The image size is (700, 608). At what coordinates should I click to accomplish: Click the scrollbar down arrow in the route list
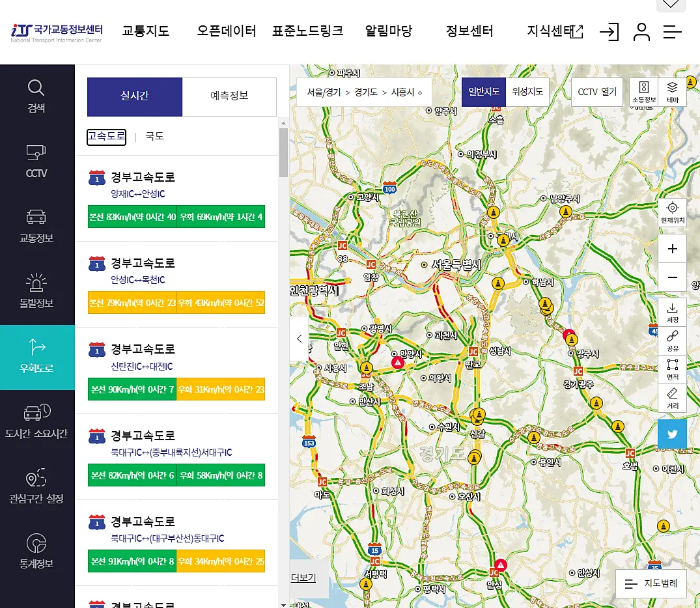pyautogui.click(x=283, y=604)
